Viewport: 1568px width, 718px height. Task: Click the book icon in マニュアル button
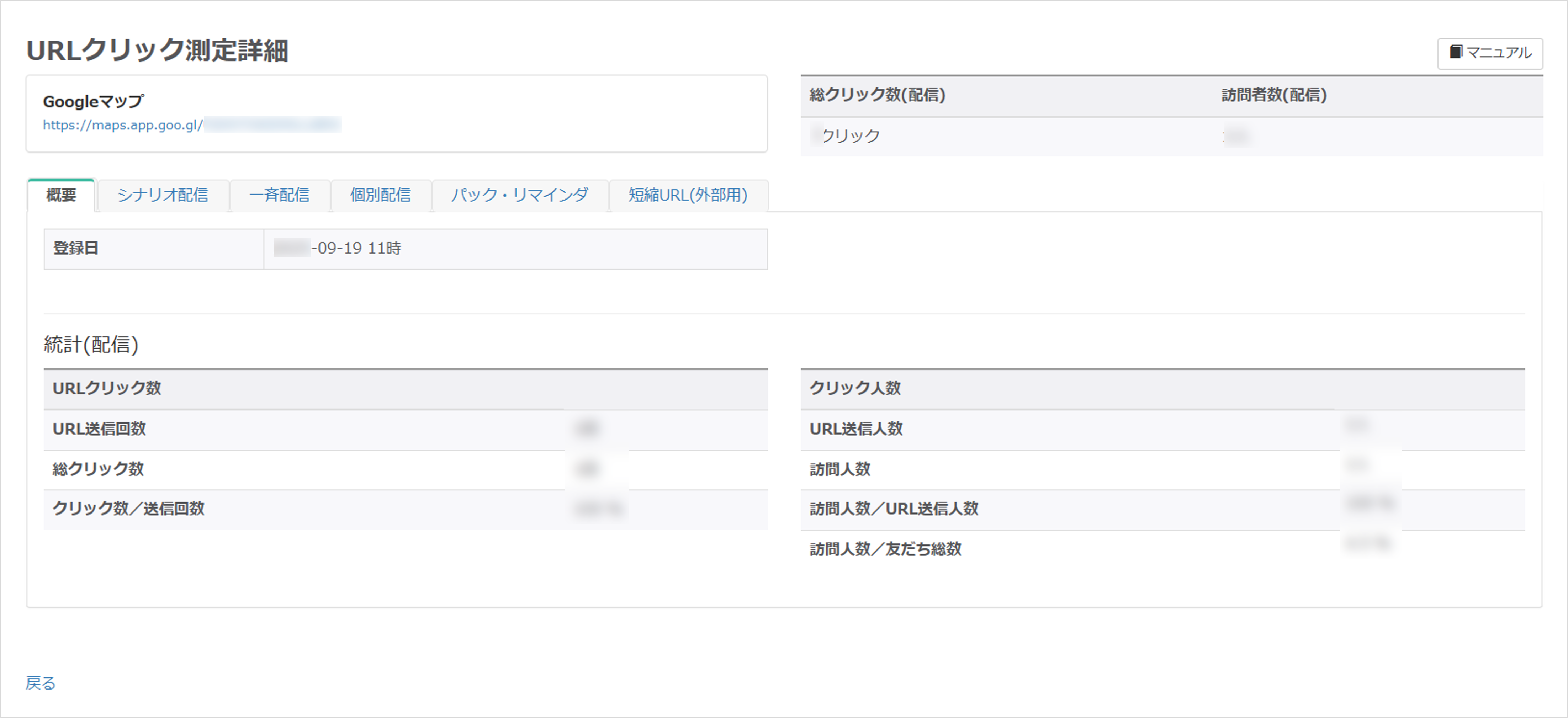[x=1455, y=52]
